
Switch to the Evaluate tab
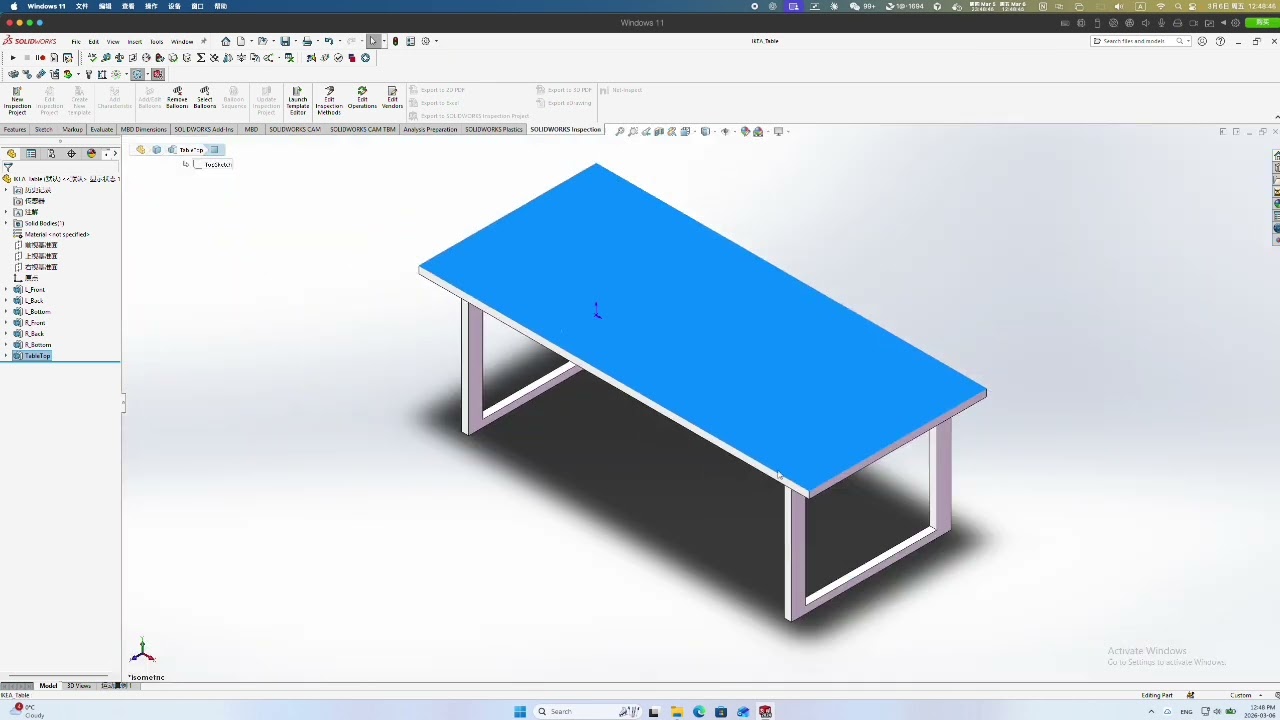pyautogui.click(x=102, y=130)
